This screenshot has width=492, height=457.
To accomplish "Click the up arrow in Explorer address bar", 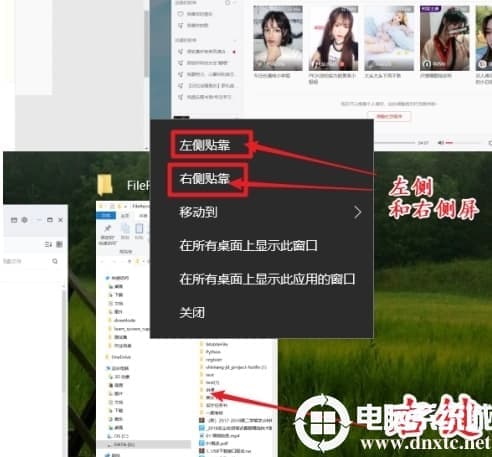I will 129,261.
